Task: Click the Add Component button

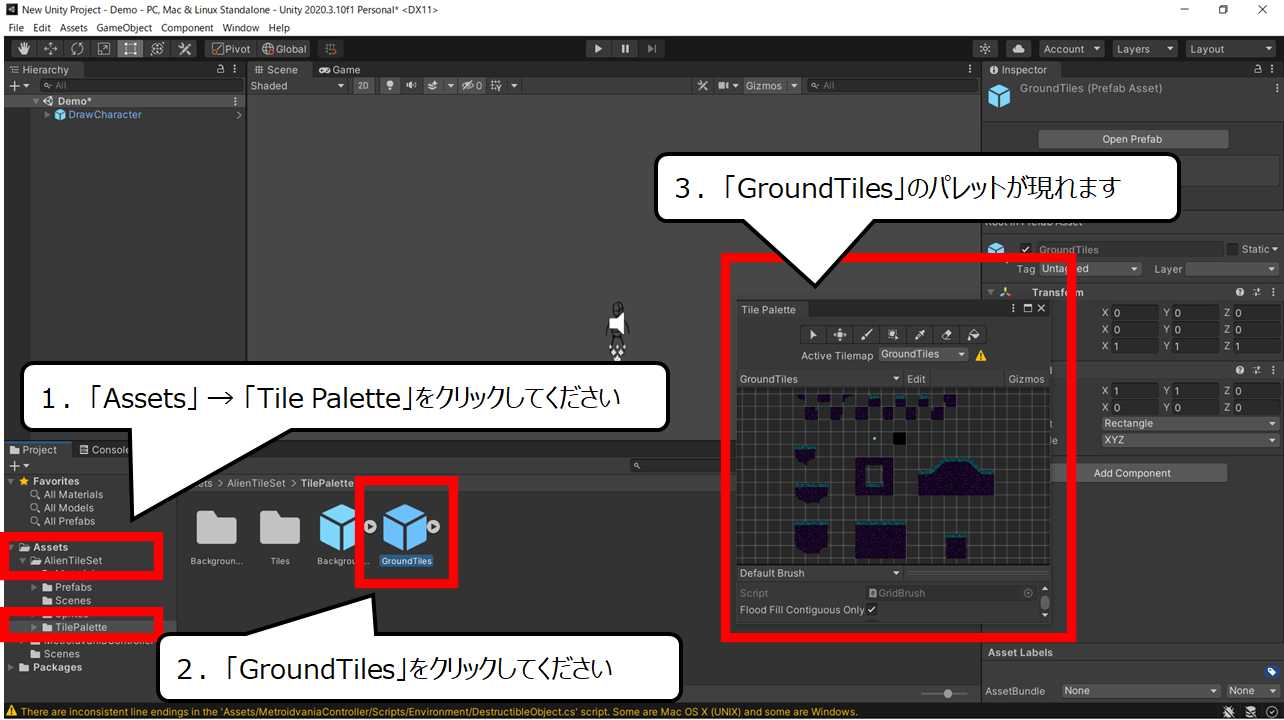Action: pyautogui.click(x=1132, y=473)
